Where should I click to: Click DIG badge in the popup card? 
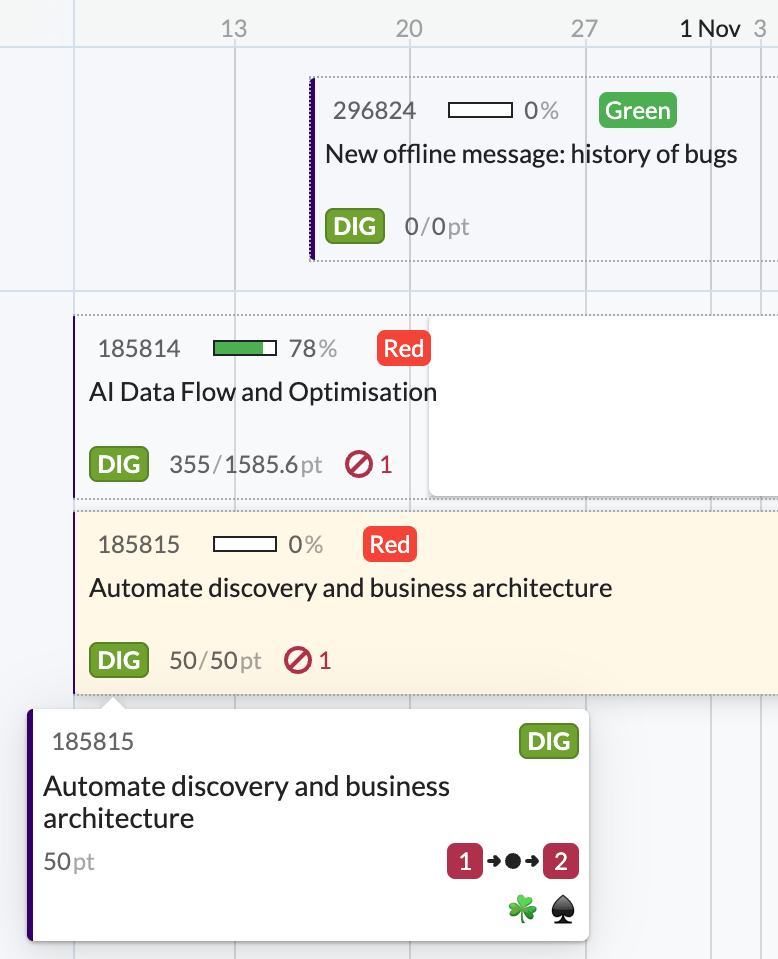(548, 741)
